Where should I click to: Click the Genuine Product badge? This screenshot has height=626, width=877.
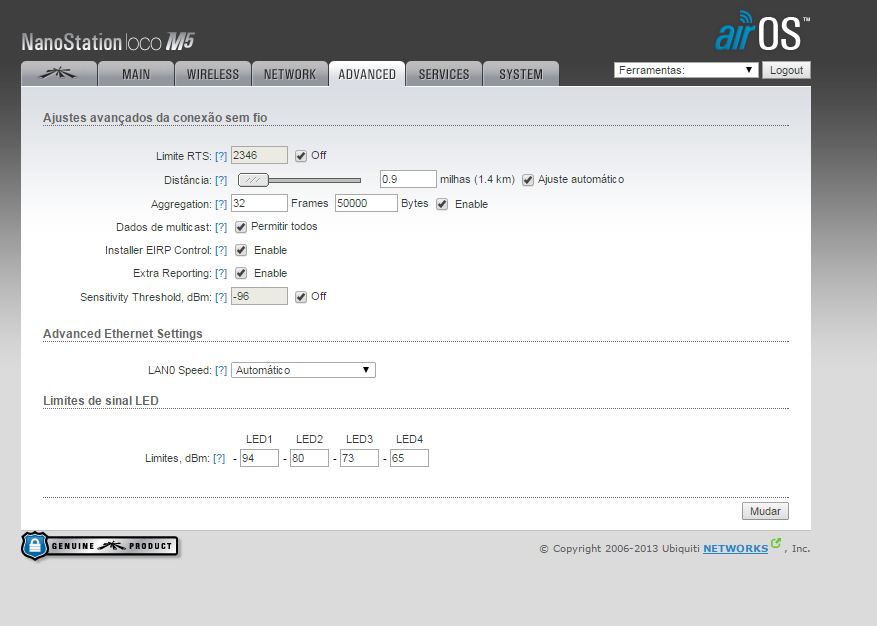[x=100, y=546]
